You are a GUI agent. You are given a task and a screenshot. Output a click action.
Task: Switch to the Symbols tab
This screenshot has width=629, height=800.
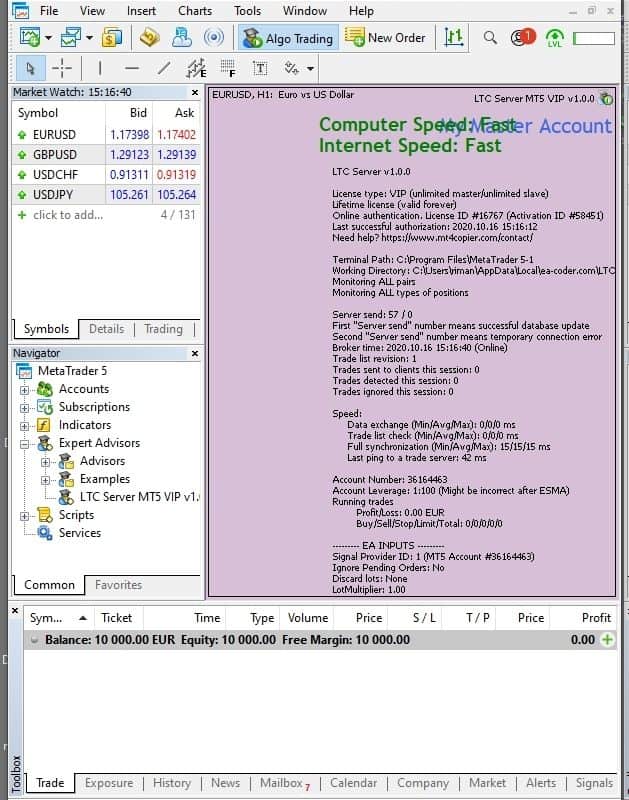pos(46,329)
